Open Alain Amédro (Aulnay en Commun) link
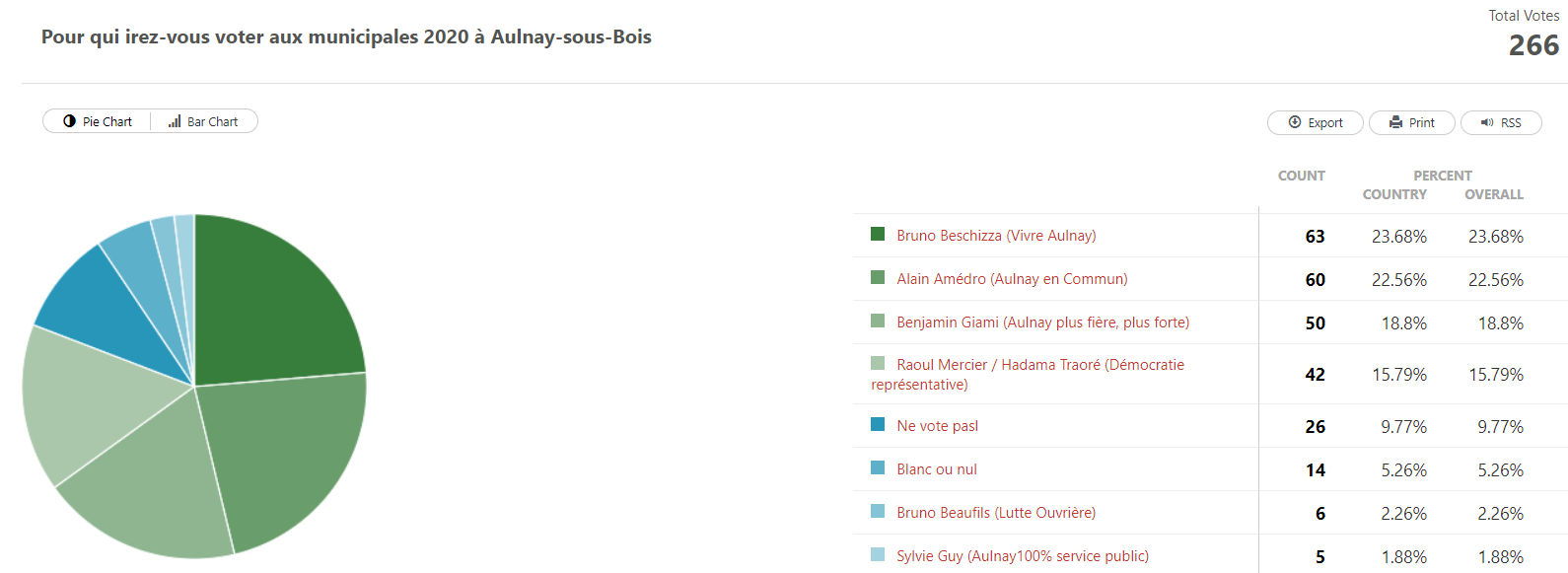Viewport: 1568px width, 573px height. point(1012,279)
